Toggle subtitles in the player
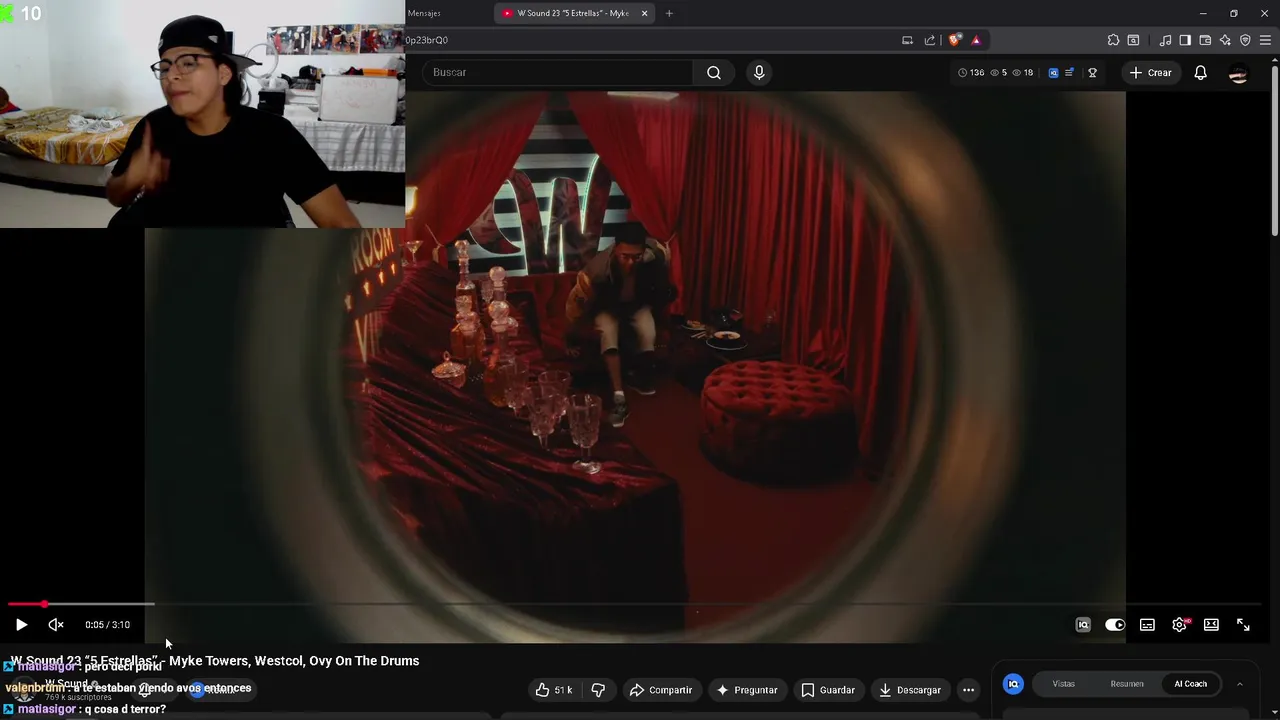 [1147, 625]
